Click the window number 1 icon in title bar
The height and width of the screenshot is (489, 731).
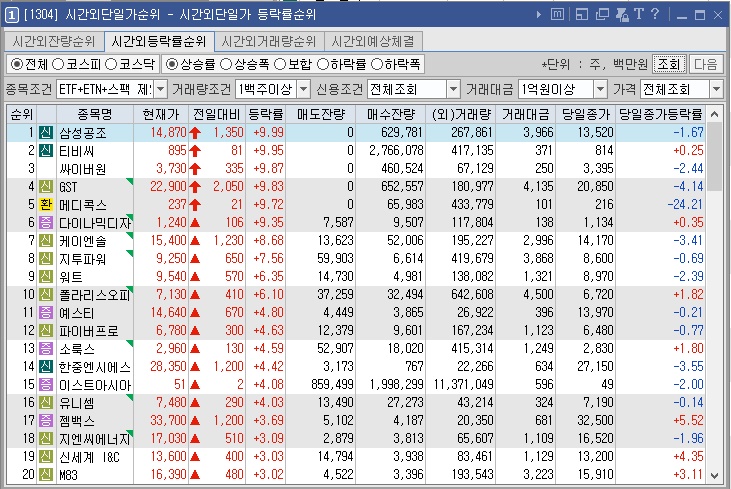[12, 15]
